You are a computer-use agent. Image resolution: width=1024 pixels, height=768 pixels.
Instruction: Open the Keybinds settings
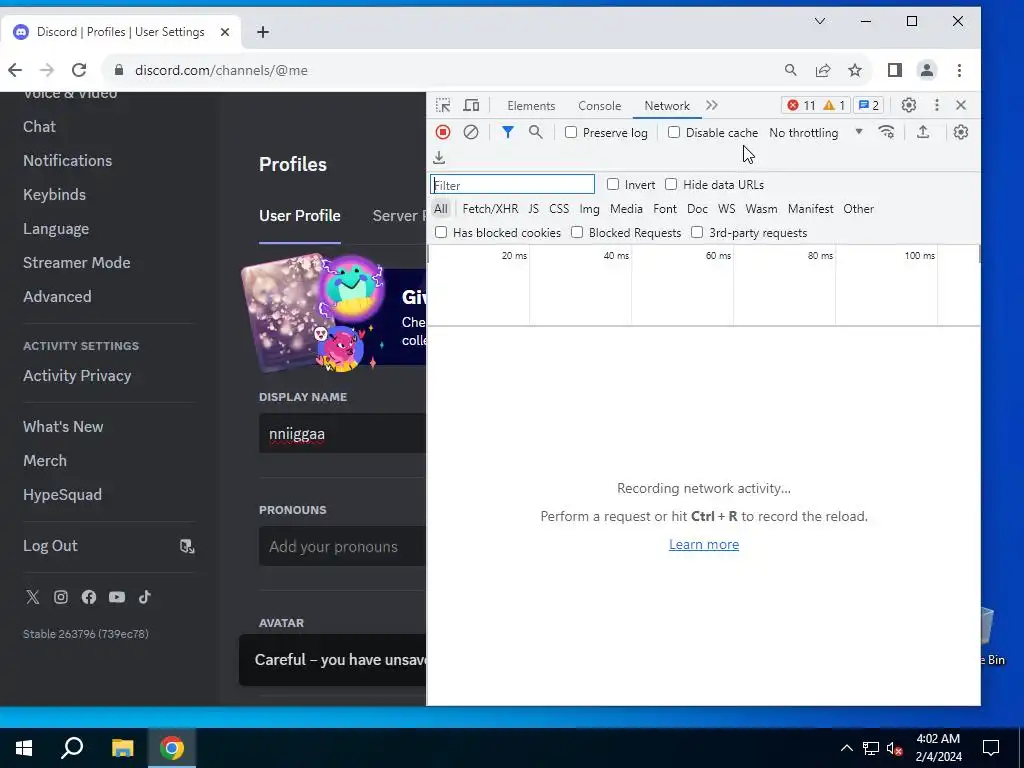click(54, 195)
